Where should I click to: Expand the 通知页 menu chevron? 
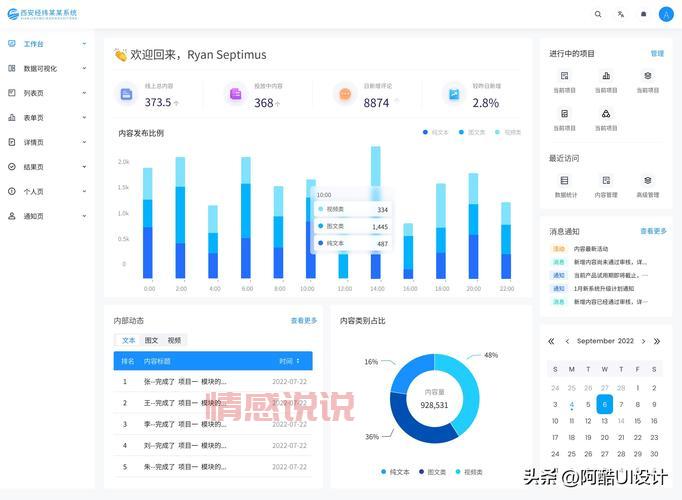point(84,216)
